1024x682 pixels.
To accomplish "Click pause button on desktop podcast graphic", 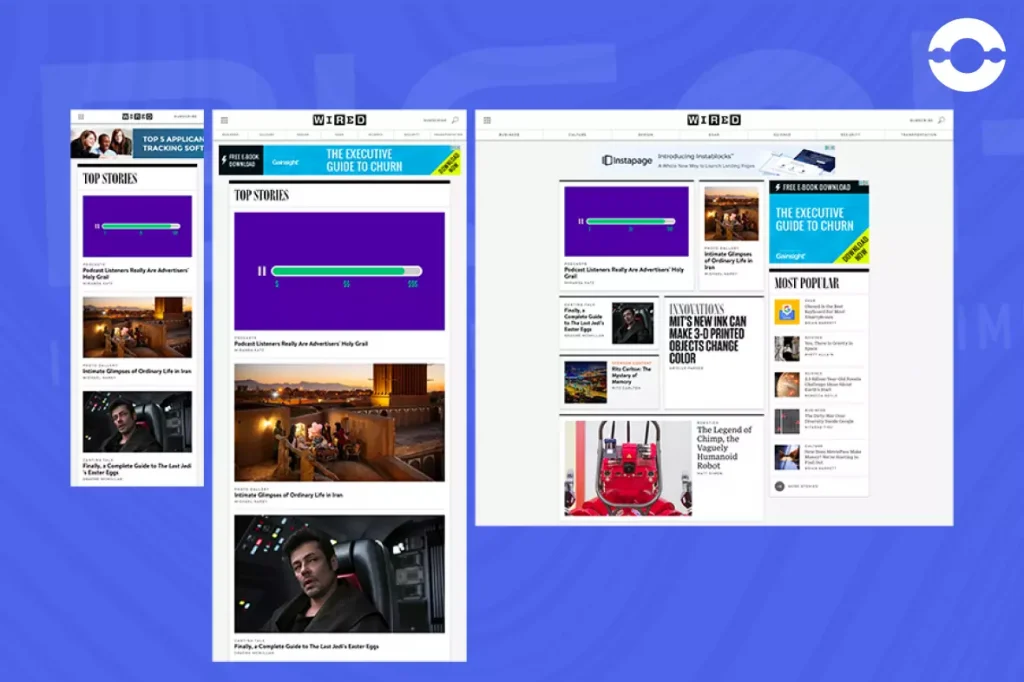I will [580, 221].
